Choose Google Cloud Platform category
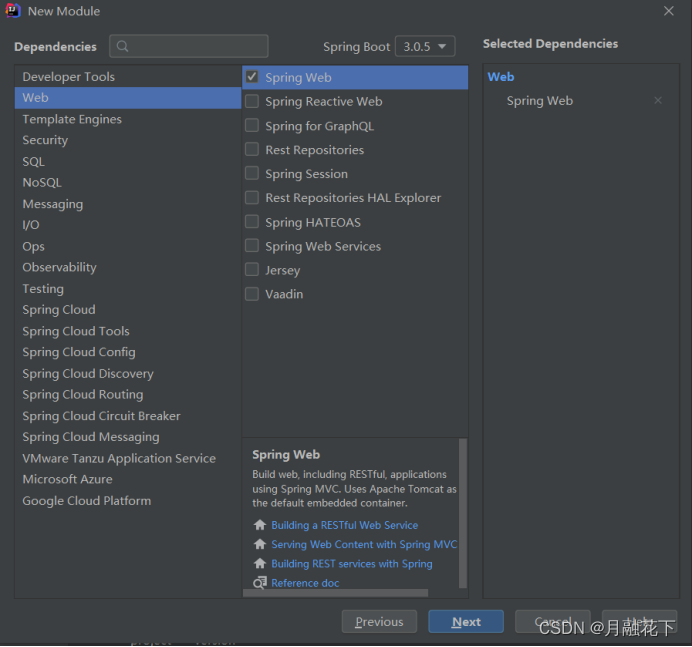This screenshot has width=692, height=647. [x=128, y=500]
